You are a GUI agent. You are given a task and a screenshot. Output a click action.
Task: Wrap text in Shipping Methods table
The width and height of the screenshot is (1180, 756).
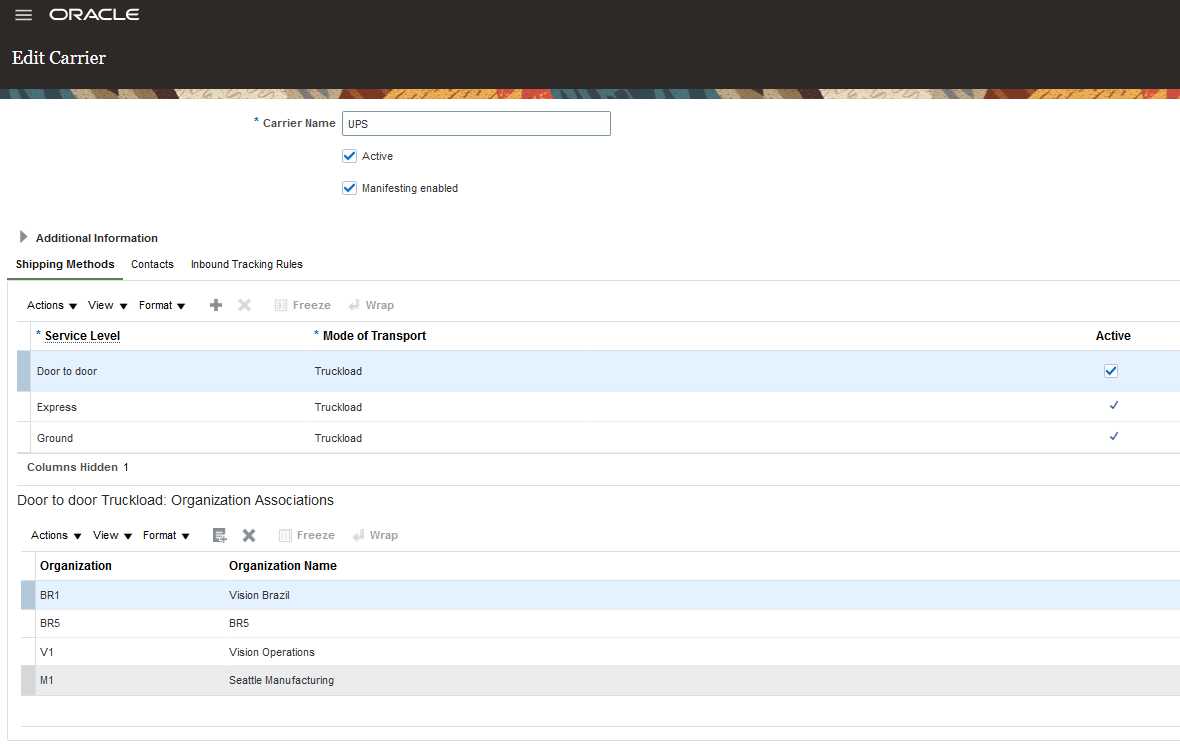click(371, 305)
